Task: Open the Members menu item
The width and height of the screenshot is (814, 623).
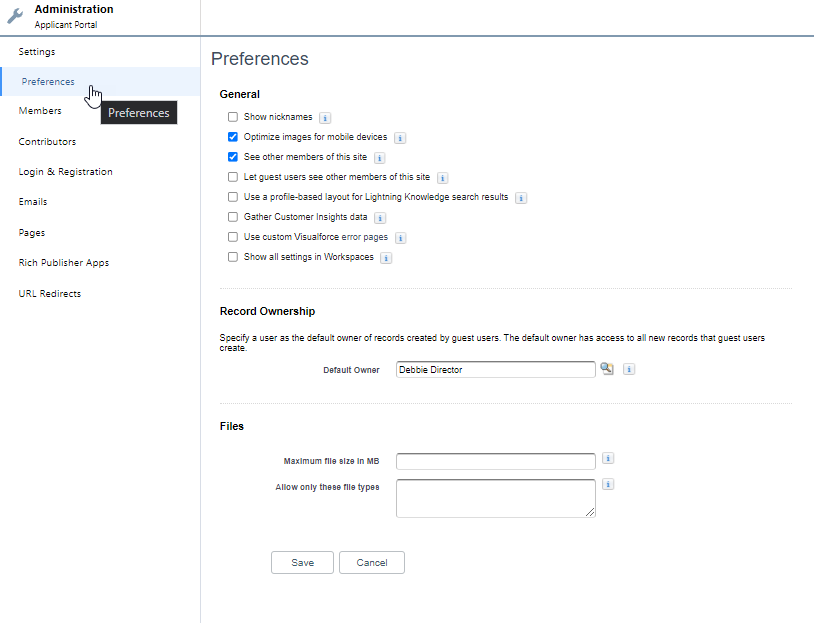Action: (x=40, y=111)
